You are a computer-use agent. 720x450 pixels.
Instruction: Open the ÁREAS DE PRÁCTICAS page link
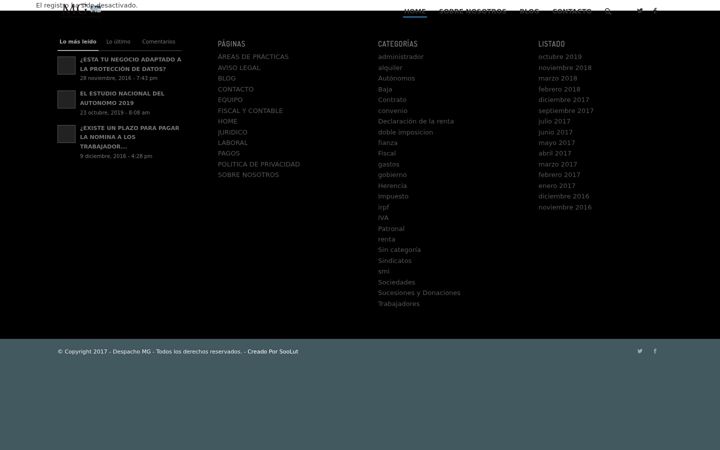[253, 57]
